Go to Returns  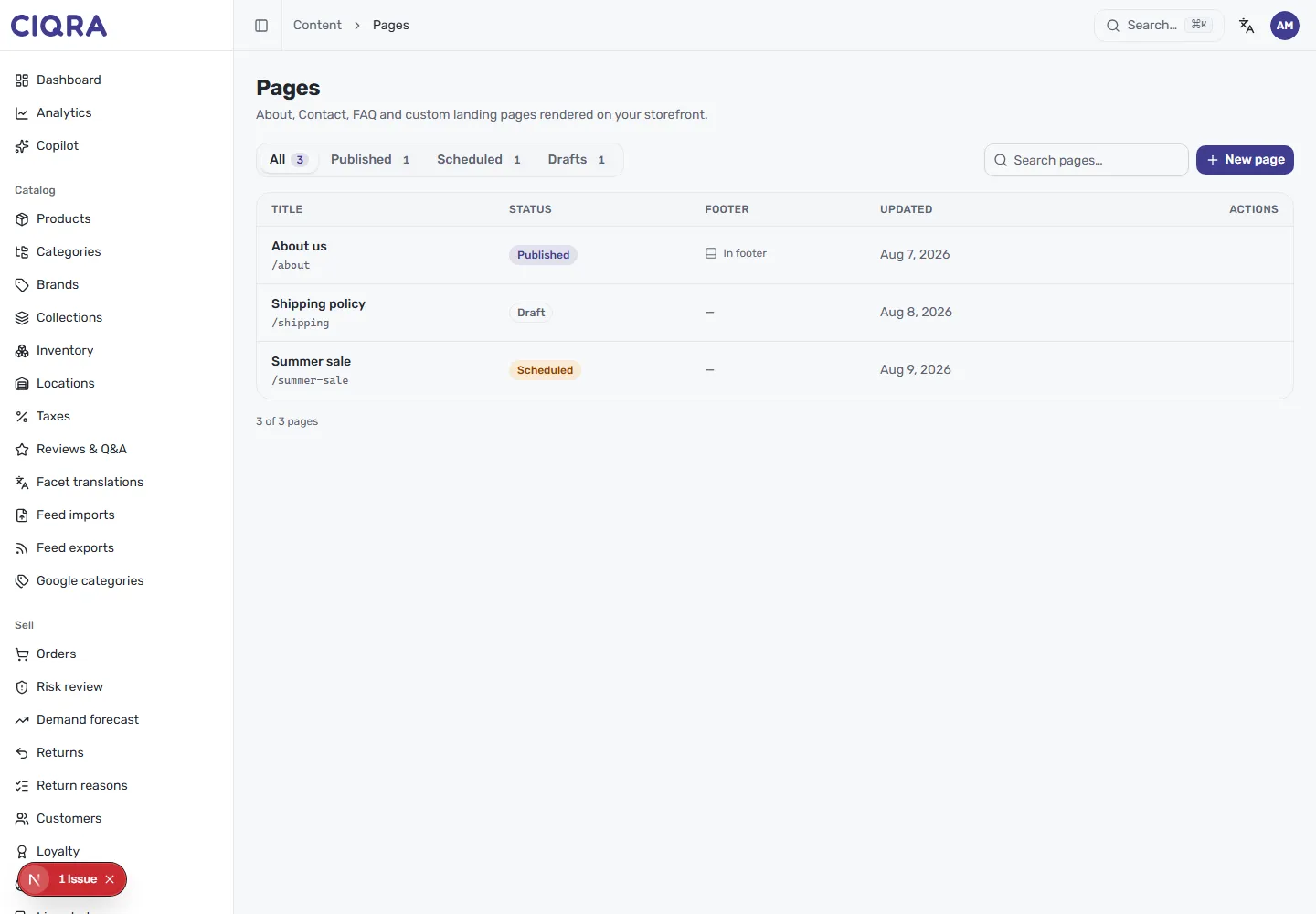[117, 753]
